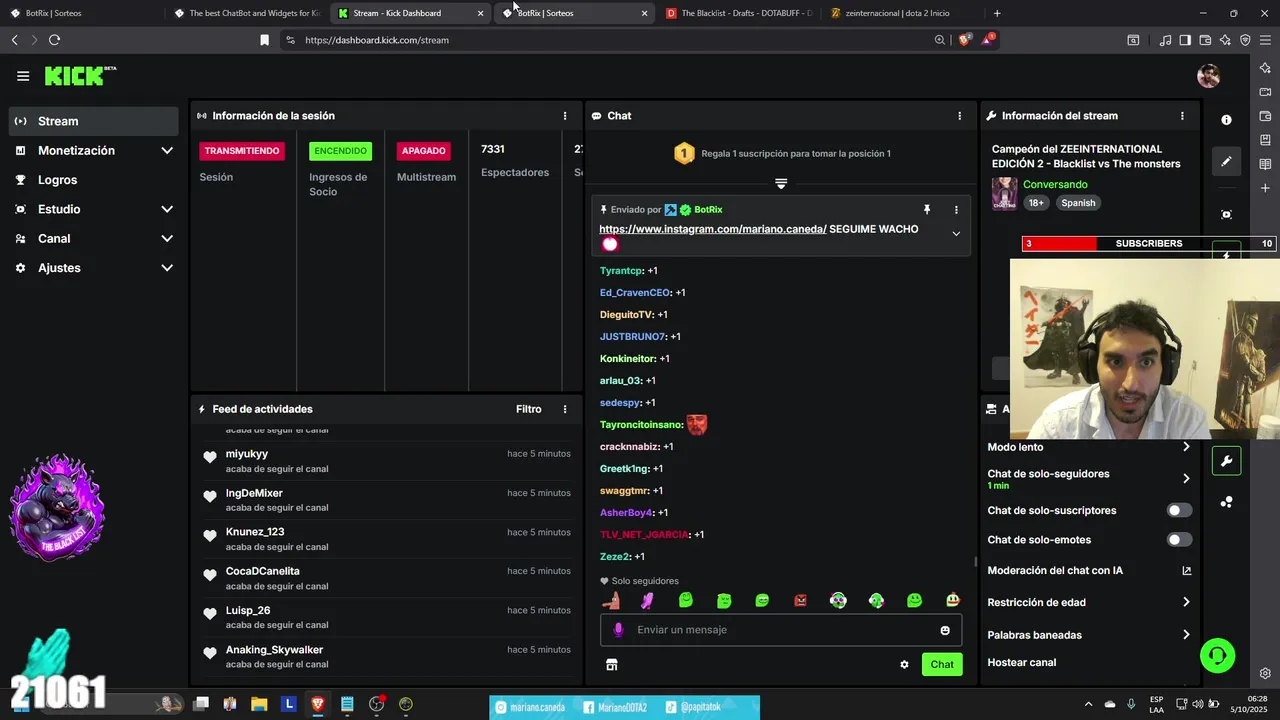Click the Conversando category link
This screenshot has width=1280, height=720.
click(x=1055, y=185)
